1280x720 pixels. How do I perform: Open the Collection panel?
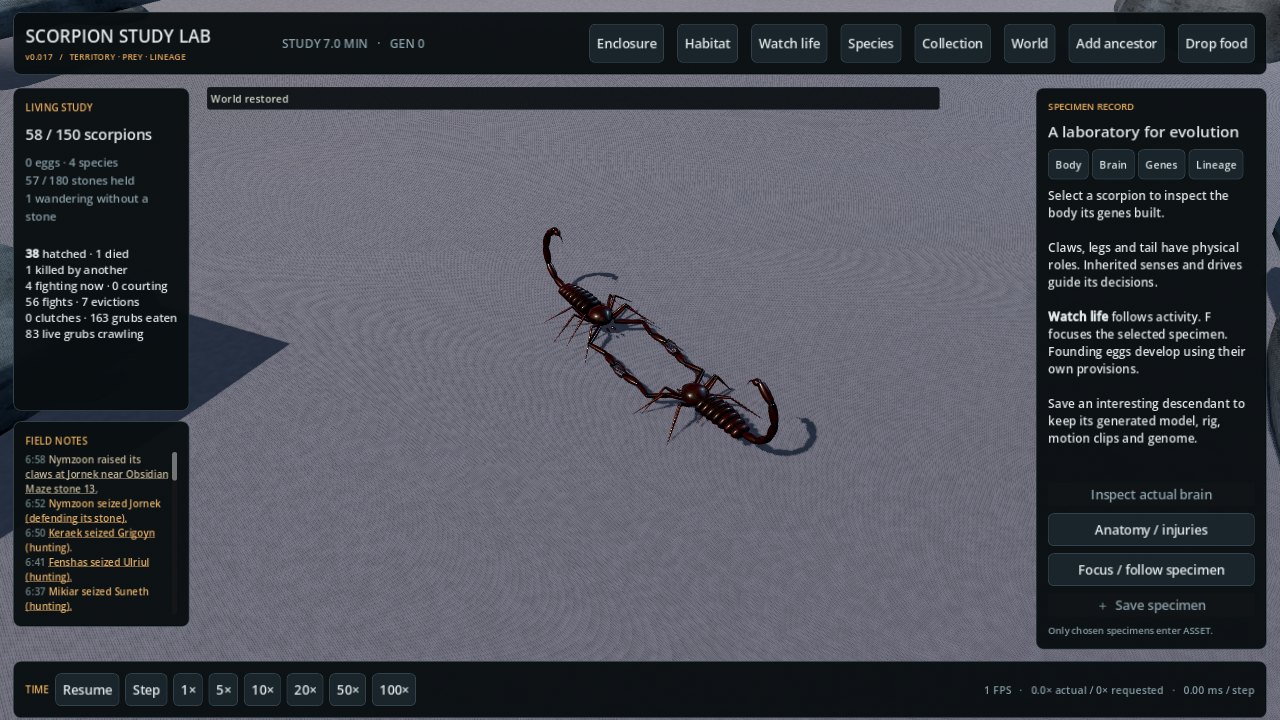[952, 44]
